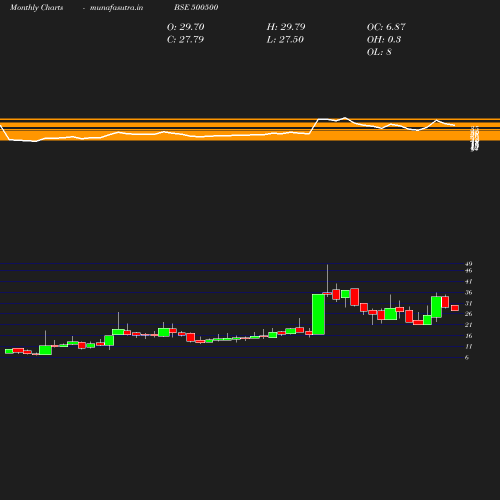Click the 31 price axis label
The height and width of the screenshot is (500, 500).
pyautogui.click(x=469, y=303)
